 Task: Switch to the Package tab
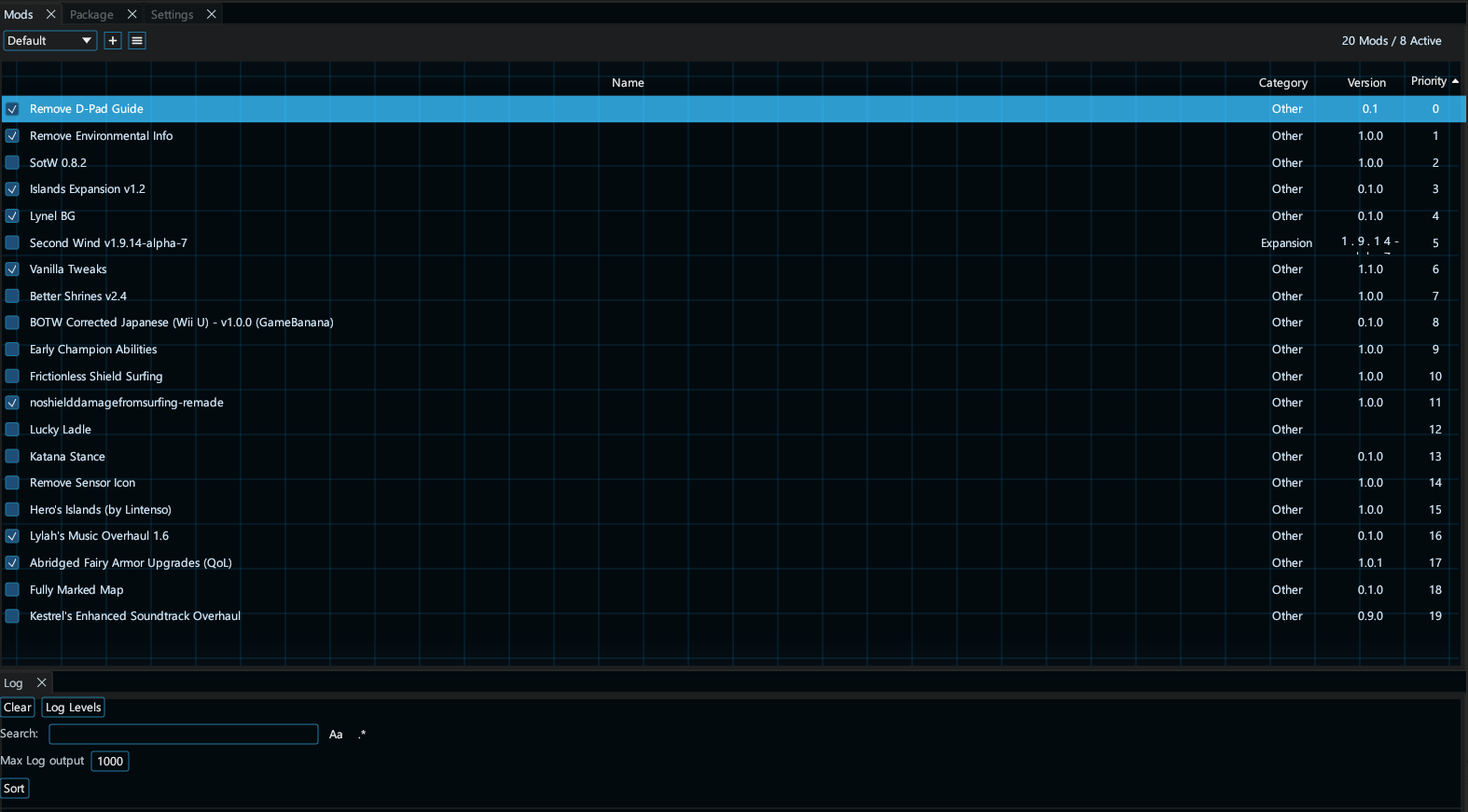pyautogui.click(x=91, y=14)
